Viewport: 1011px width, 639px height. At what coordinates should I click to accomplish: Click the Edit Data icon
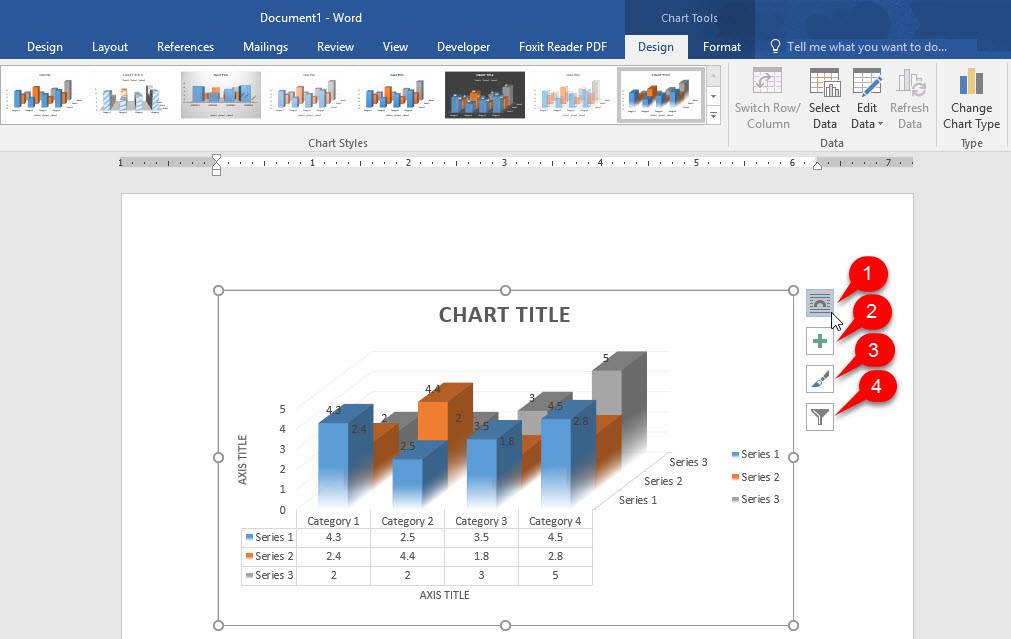pos(866,85)
